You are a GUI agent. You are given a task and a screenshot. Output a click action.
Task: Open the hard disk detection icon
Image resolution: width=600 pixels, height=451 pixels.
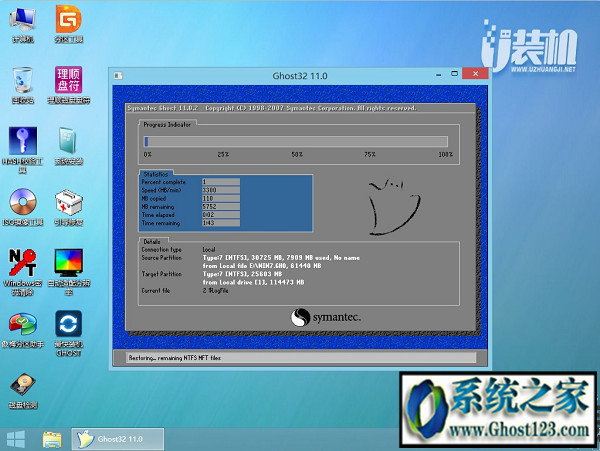[23, 391]
